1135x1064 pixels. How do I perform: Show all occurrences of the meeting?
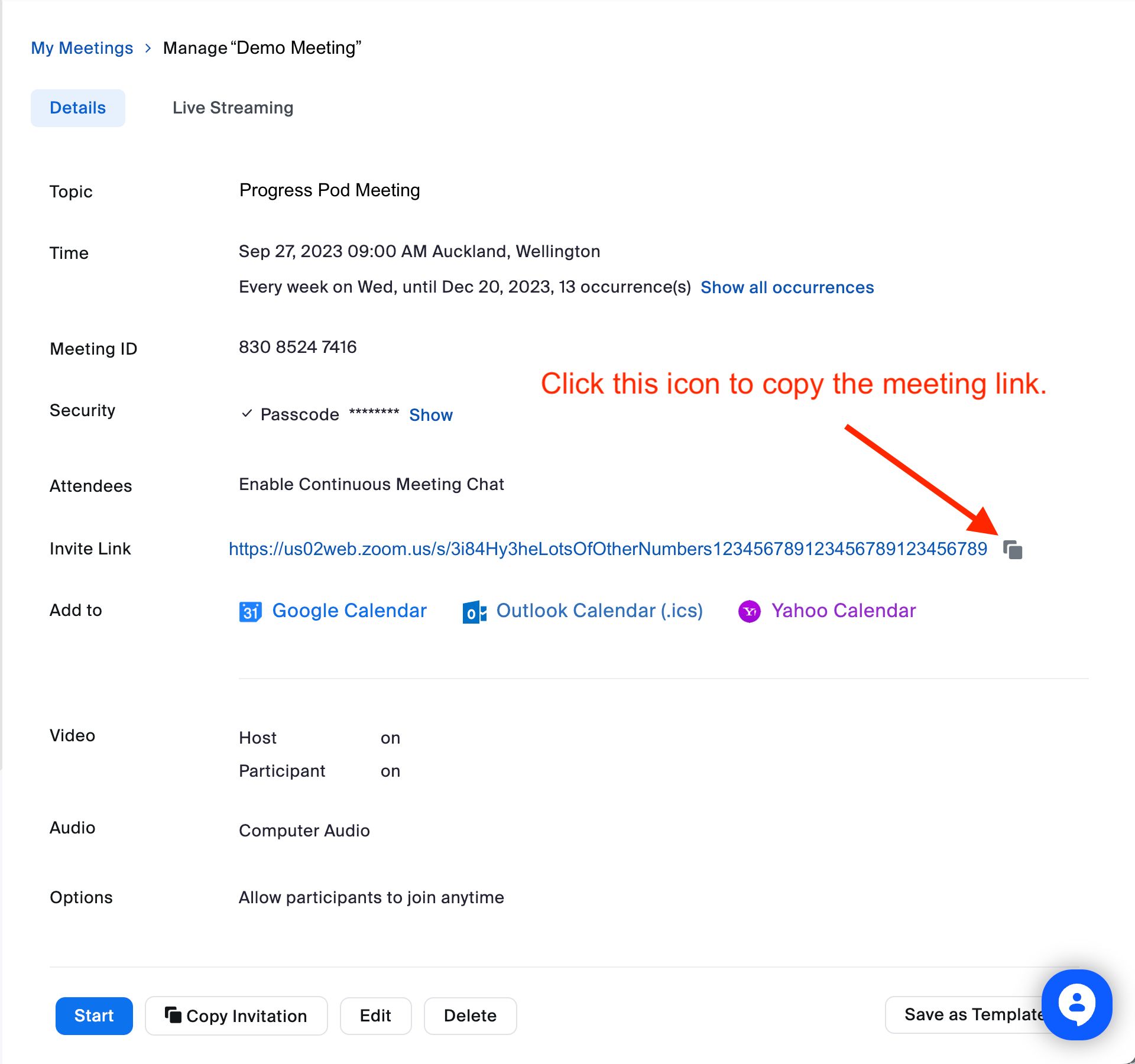coord(787,287)
